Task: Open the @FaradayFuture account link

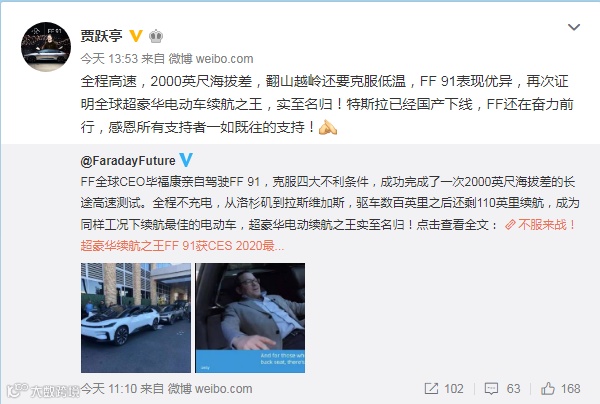Action: point(128,161)
